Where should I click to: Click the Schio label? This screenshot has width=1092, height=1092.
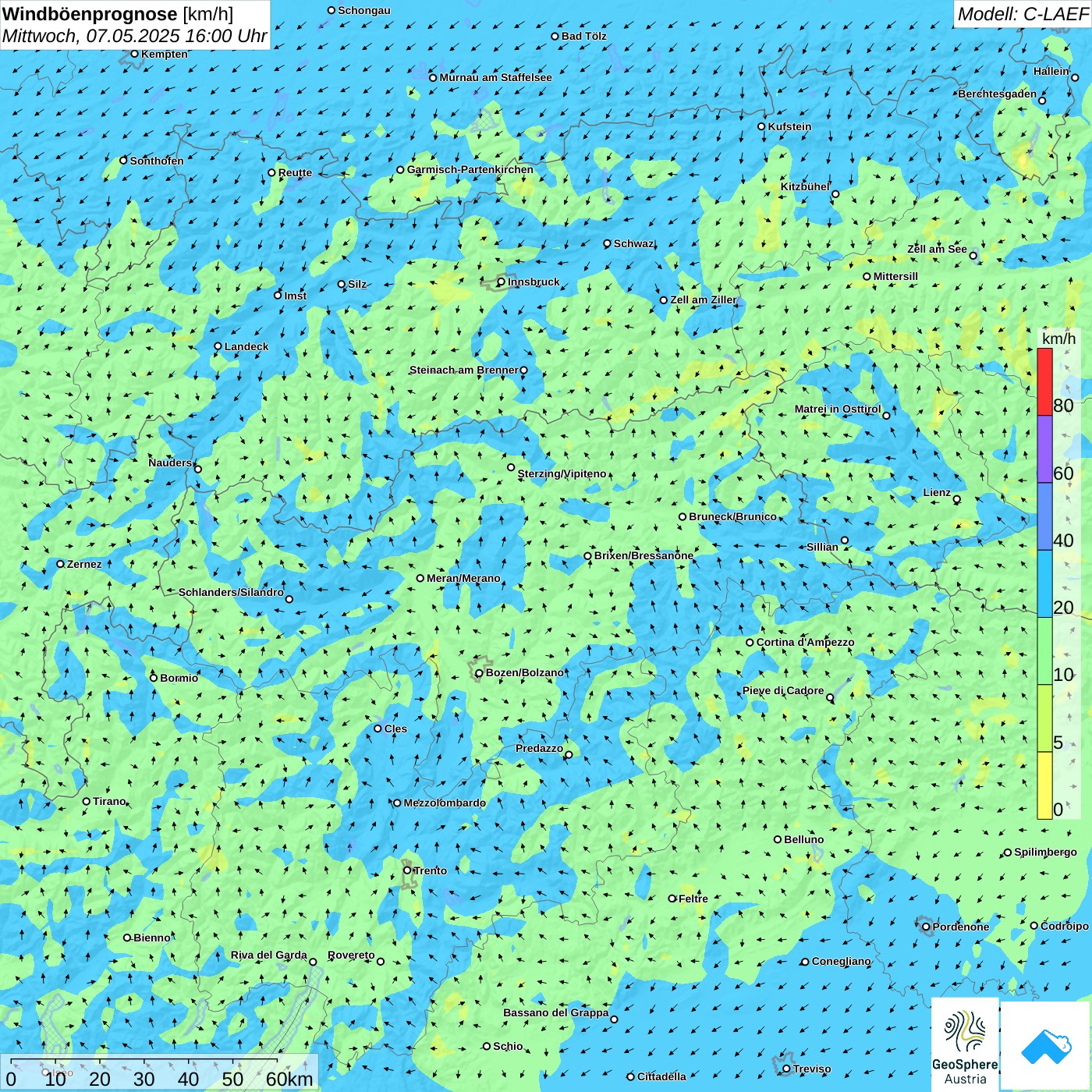[508, 1046]
